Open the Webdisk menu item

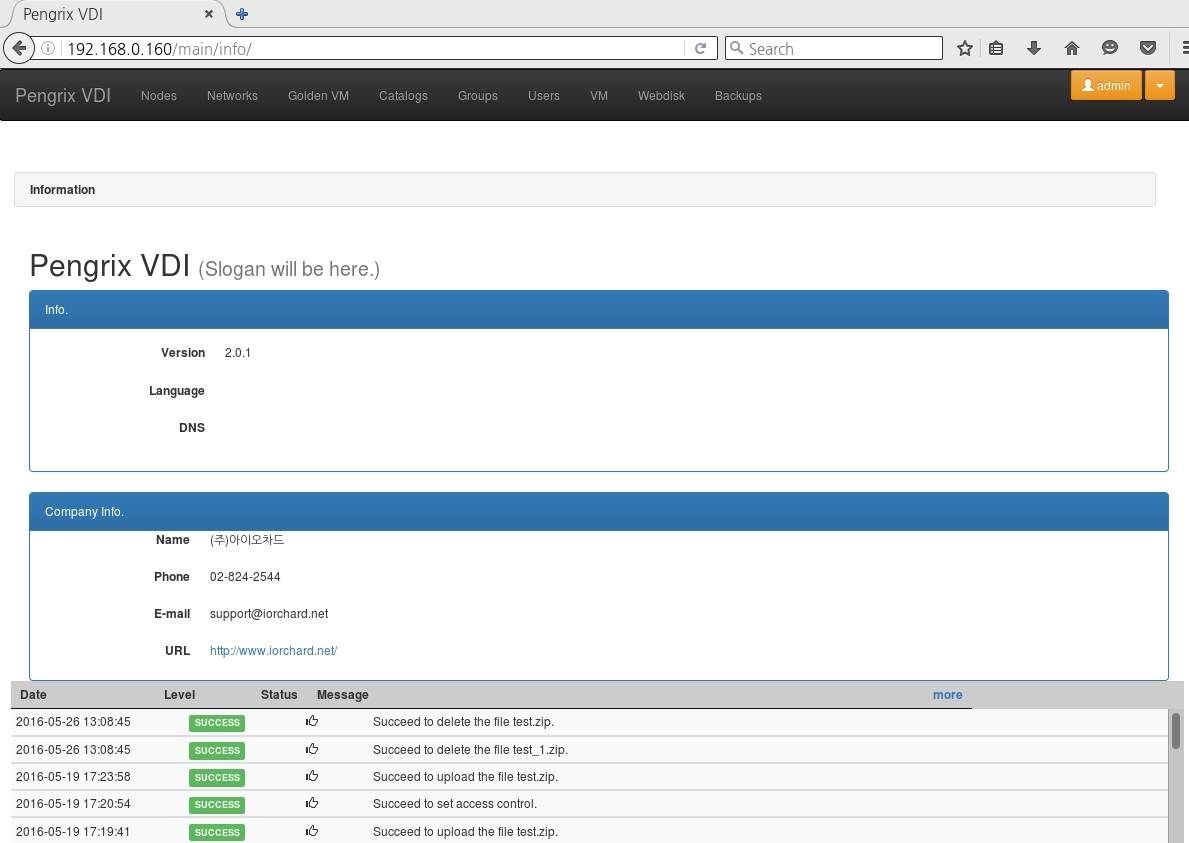pyautogui.click(x=661, y=96)
